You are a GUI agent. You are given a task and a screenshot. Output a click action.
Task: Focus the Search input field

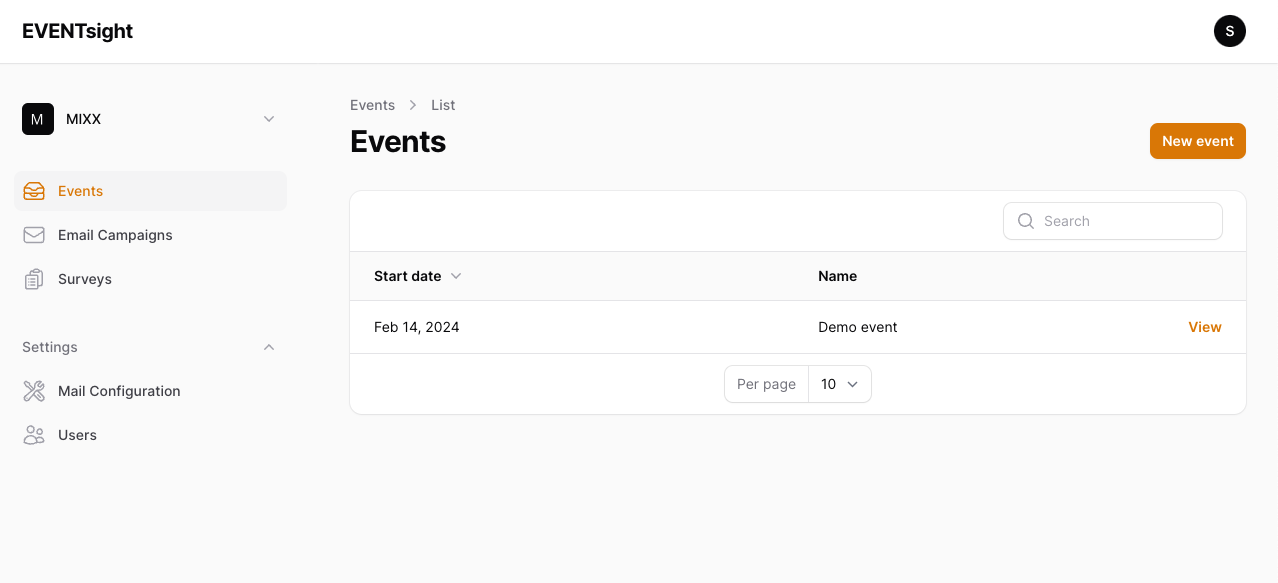(1125, 221)
